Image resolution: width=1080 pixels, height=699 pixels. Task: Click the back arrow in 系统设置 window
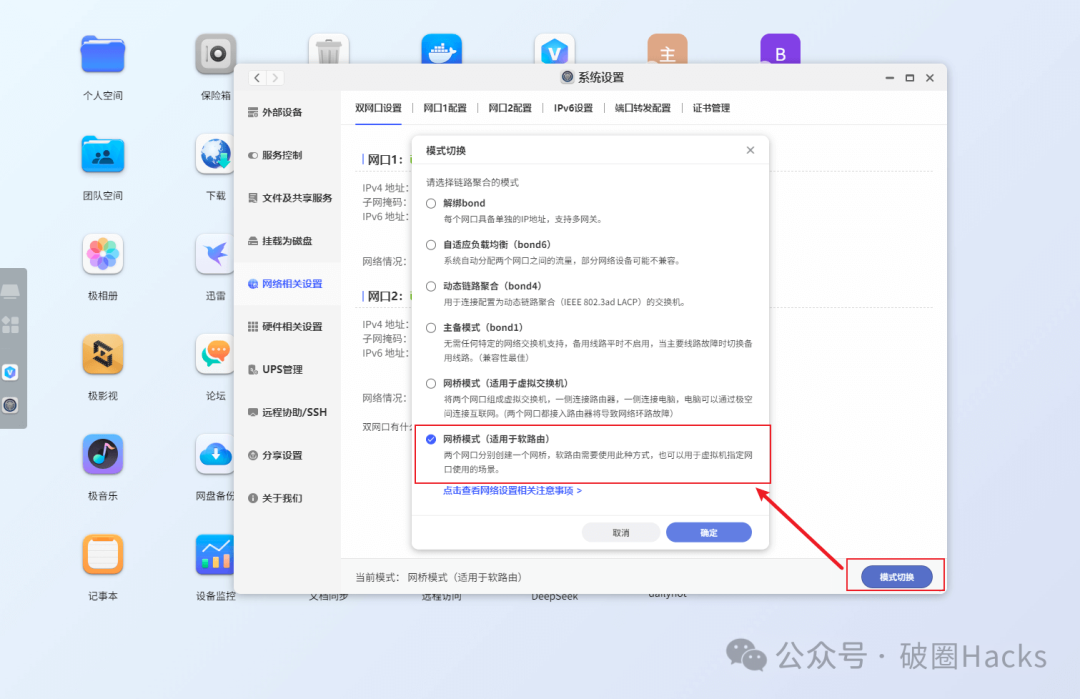[x=257, y=78]
